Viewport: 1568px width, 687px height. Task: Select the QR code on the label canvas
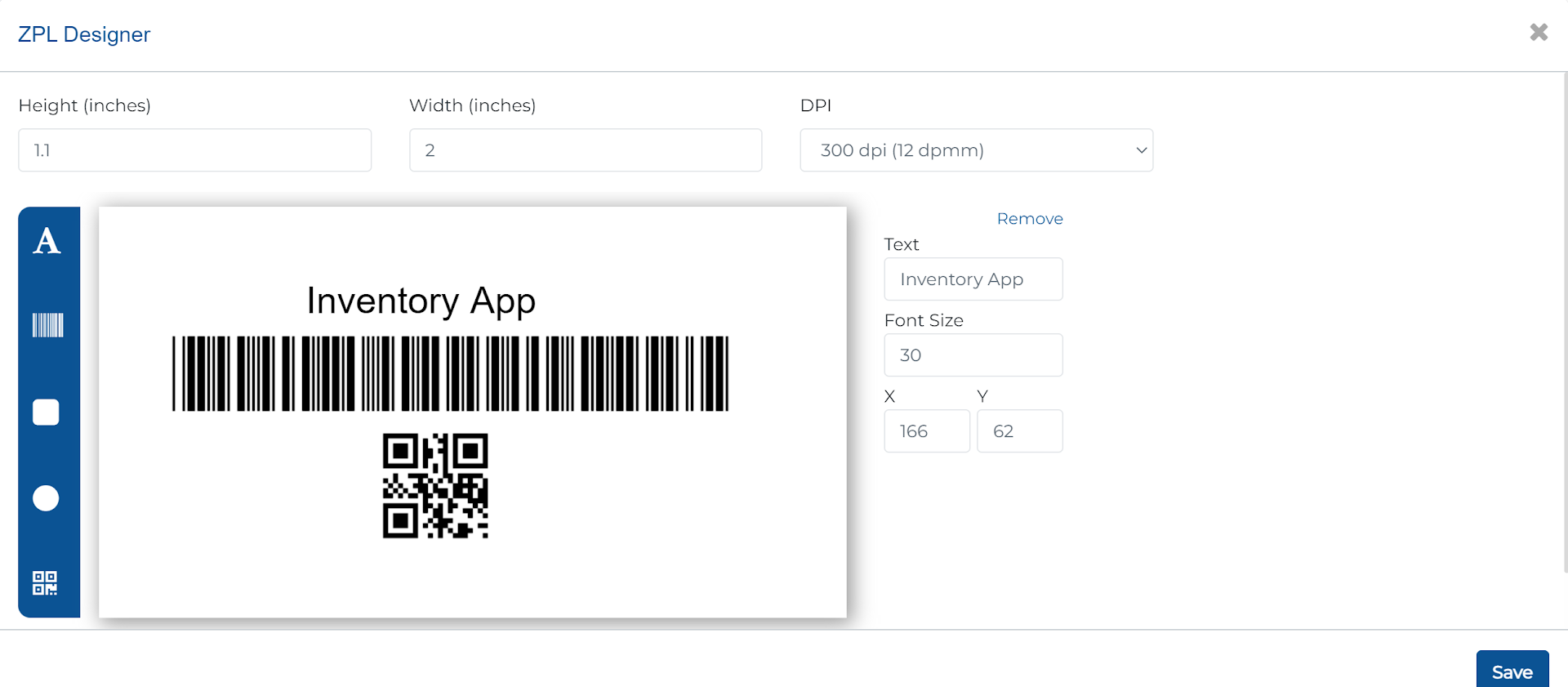[x=435, y=486]
